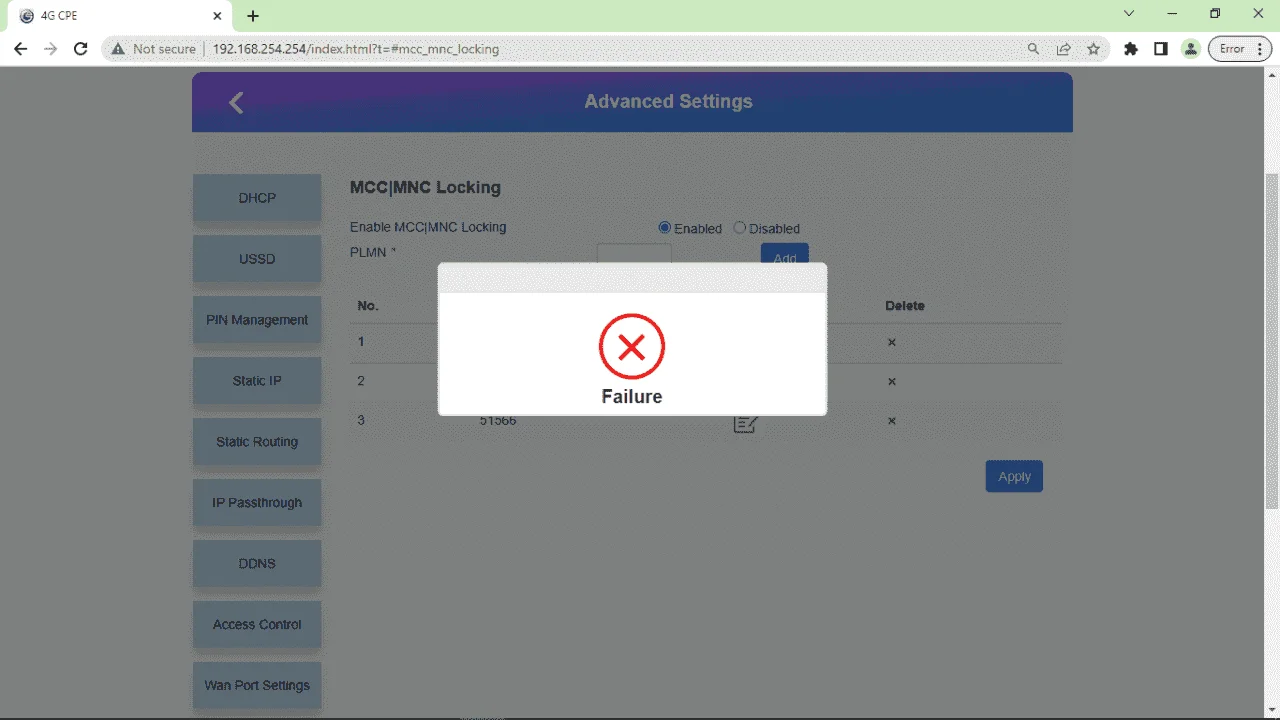Select the 4G CPE tab
Screen dimensions: 1280x720
point(120,16)
